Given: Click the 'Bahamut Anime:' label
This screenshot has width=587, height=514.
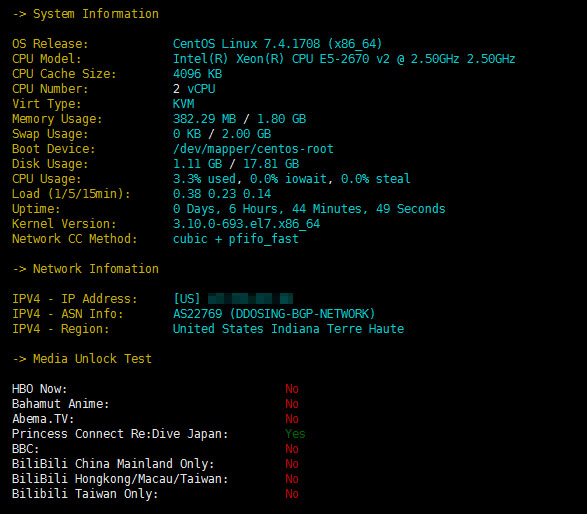Looking at the screenshot, I should (x=61, y=404).
